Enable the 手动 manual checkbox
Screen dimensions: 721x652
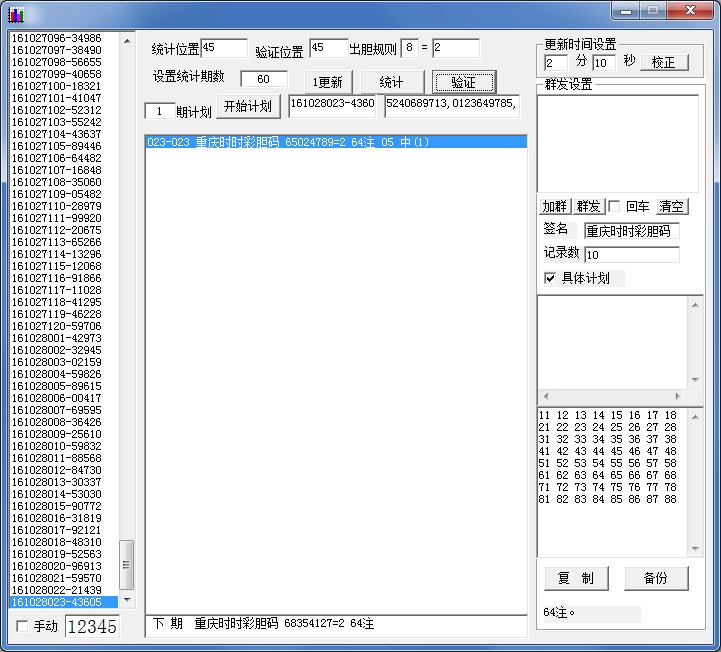(x=24, y=626)
